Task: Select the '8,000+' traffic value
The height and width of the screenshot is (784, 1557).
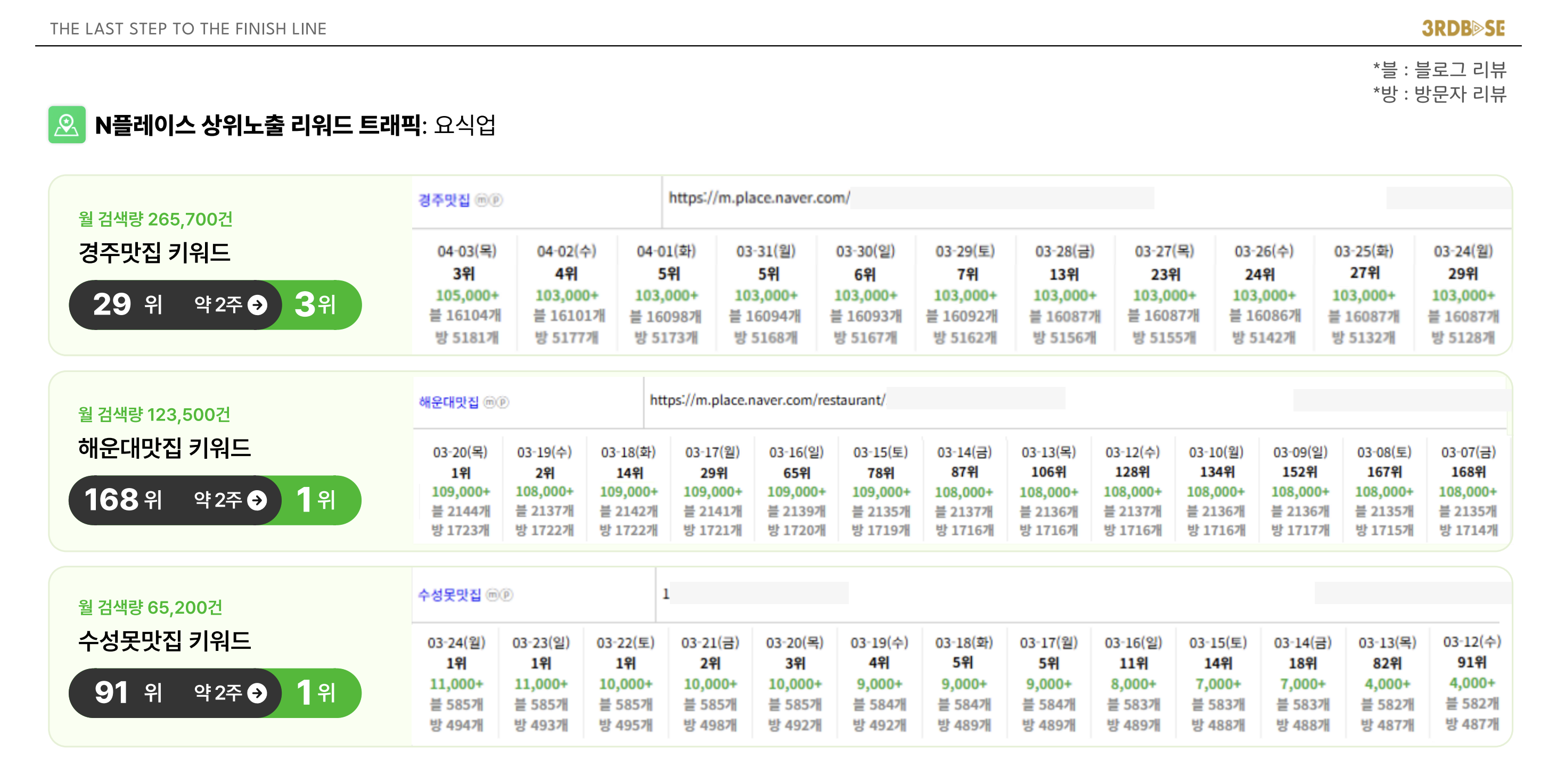Action: [1133, 684]
